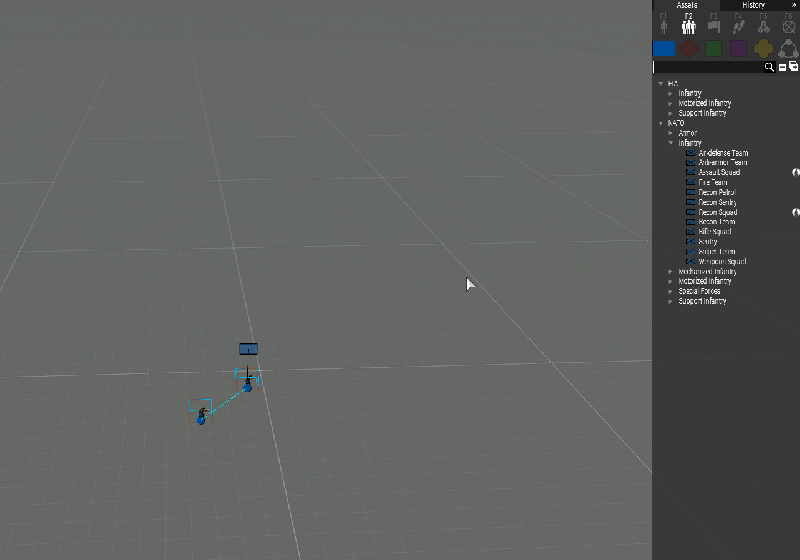Click the magnifying glass search icon
This screenshot has height=560, width=800.
[x=769, y=67]
